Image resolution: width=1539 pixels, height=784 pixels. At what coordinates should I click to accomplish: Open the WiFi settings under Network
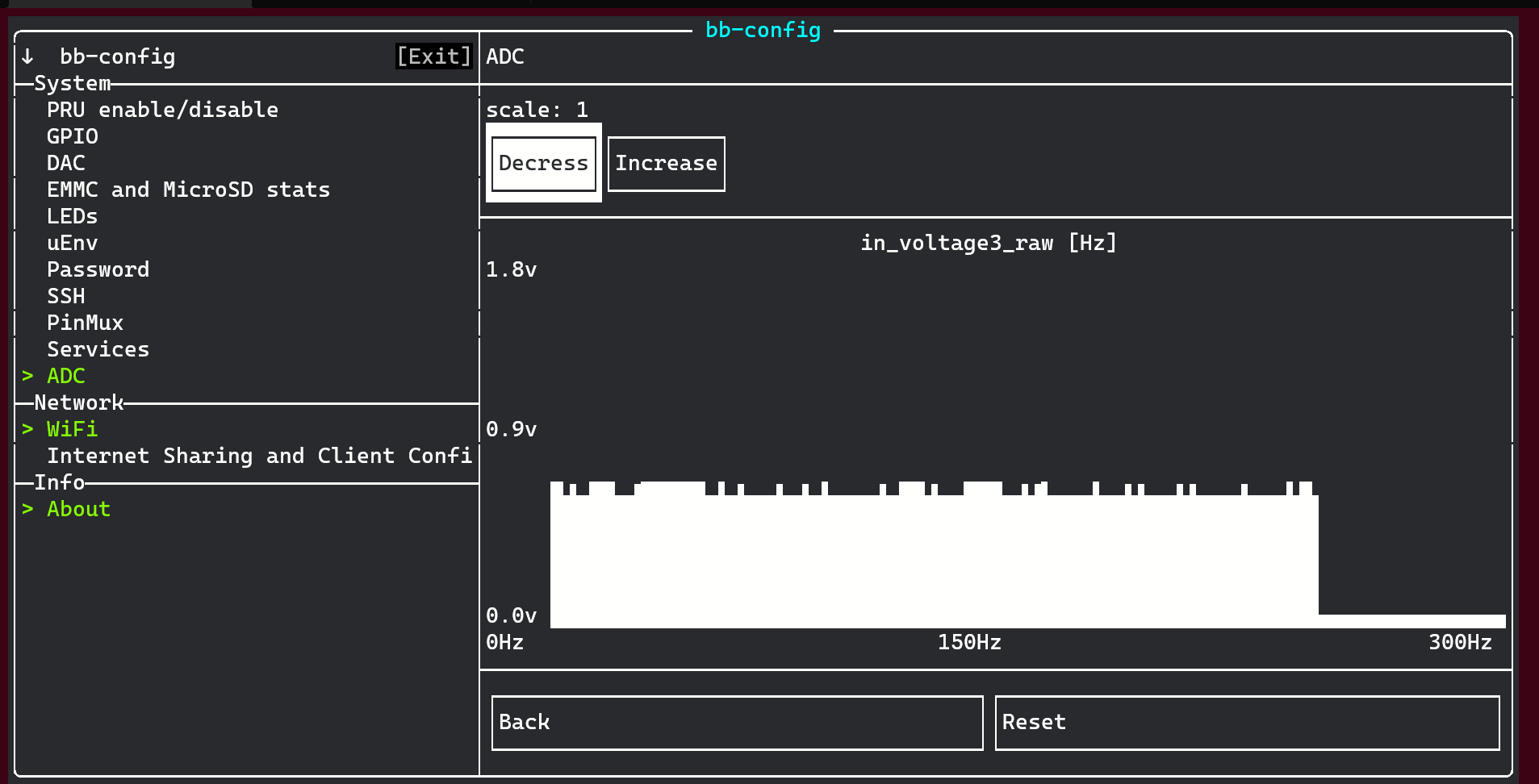click(72, 429)
